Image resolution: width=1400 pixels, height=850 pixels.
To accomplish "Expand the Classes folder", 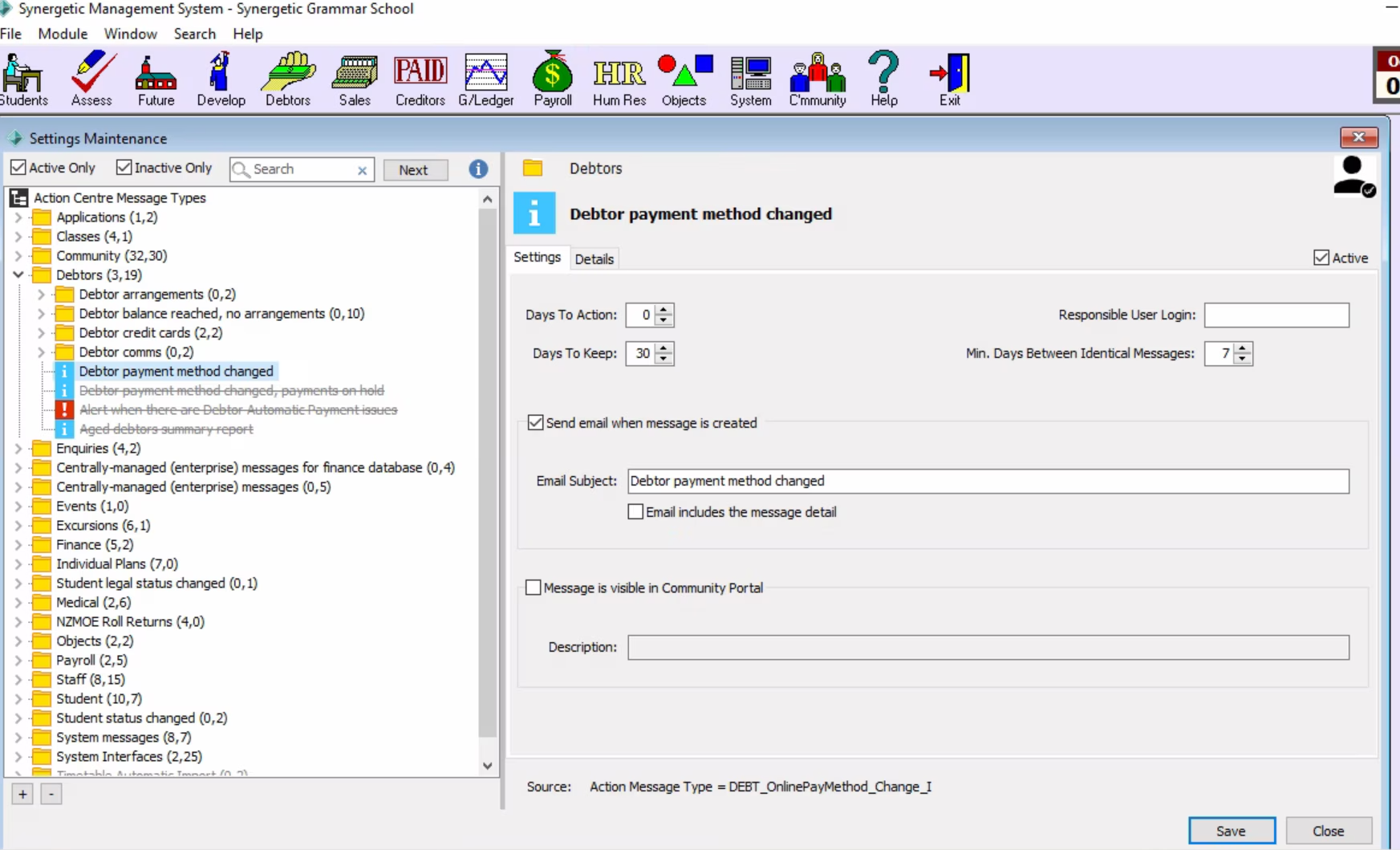I will point(18,236).
